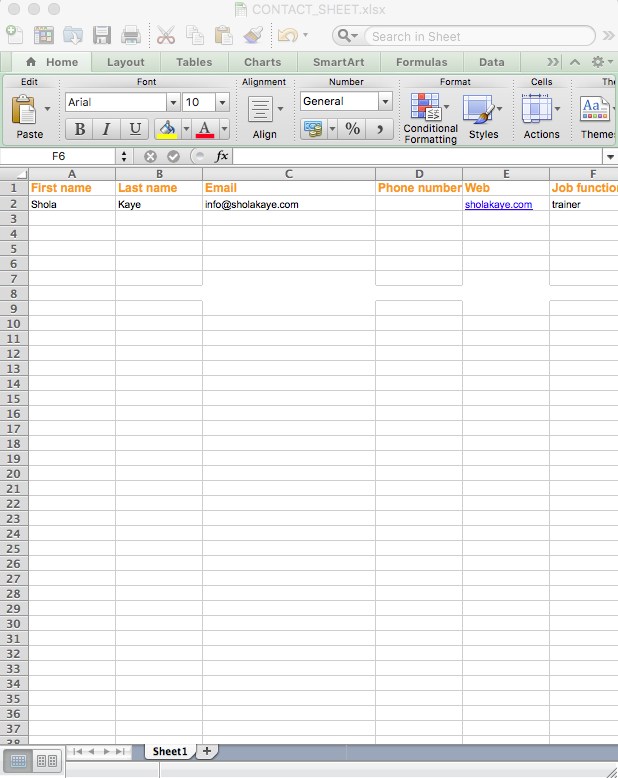Undo the last action

pyautogui.click(x=288, y=35)
